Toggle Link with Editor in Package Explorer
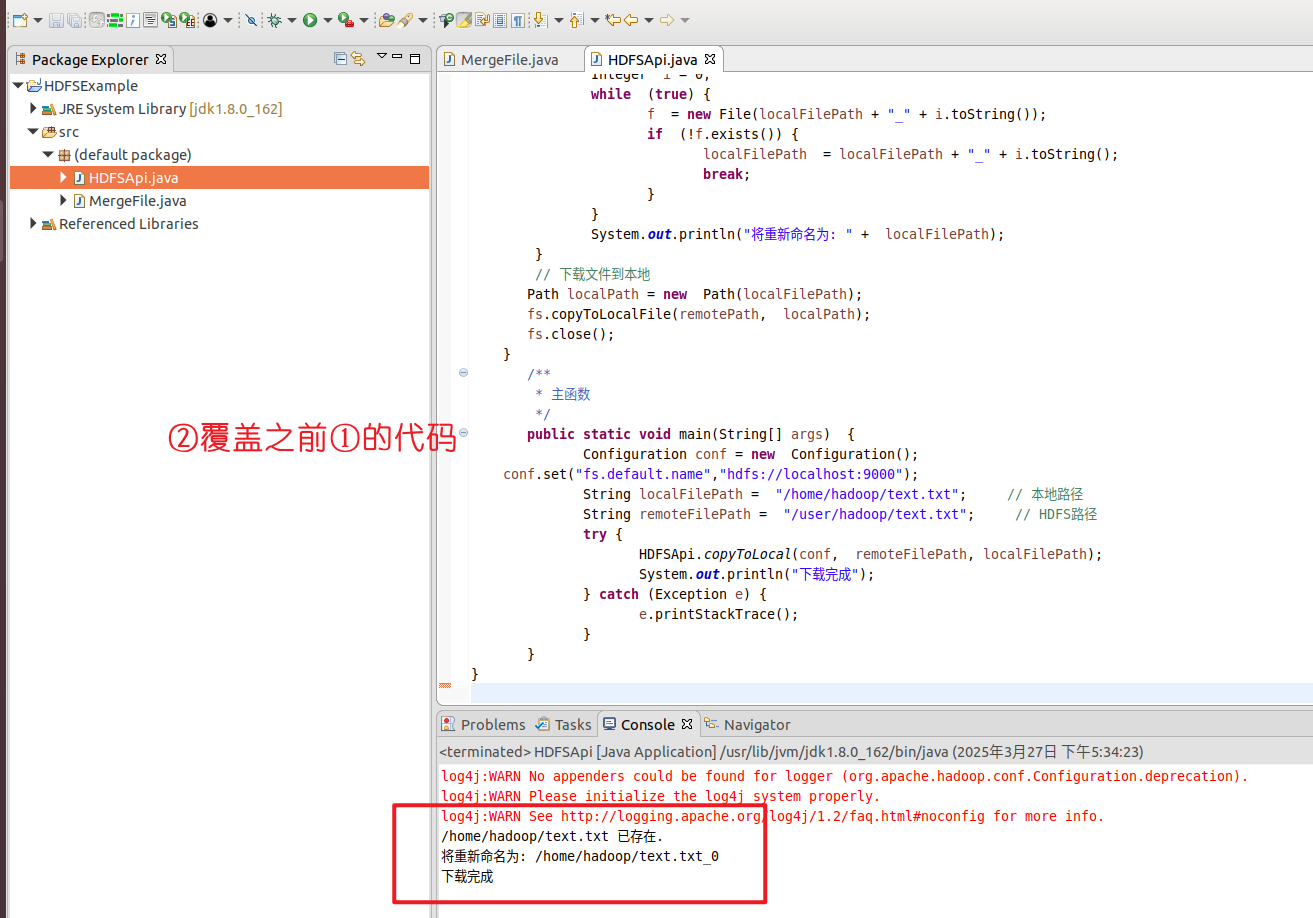This screenshot has height=918, width=1313. point(358,59)
